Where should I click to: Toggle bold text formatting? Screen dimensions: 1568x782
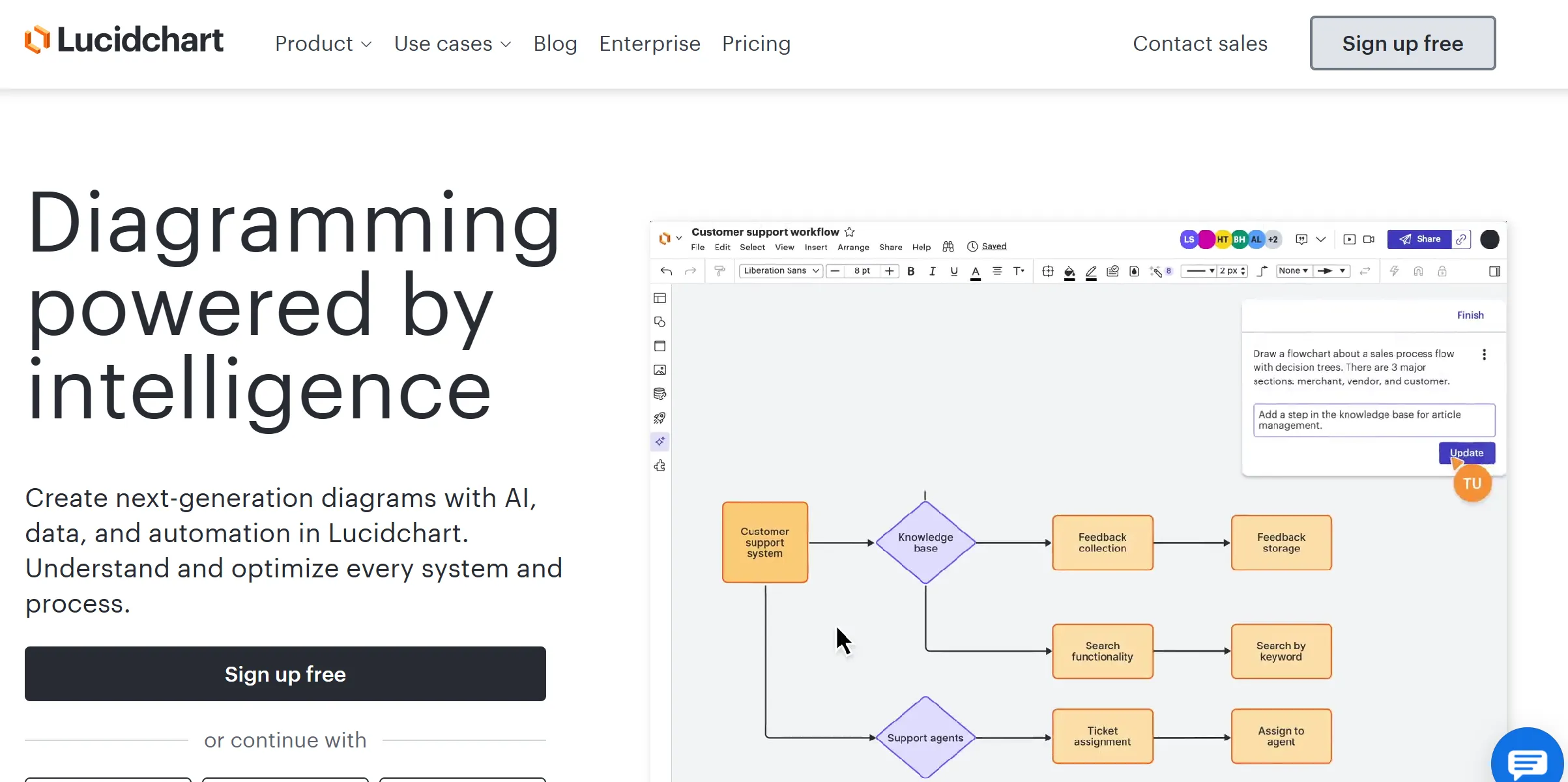click(x=910, y=271)
